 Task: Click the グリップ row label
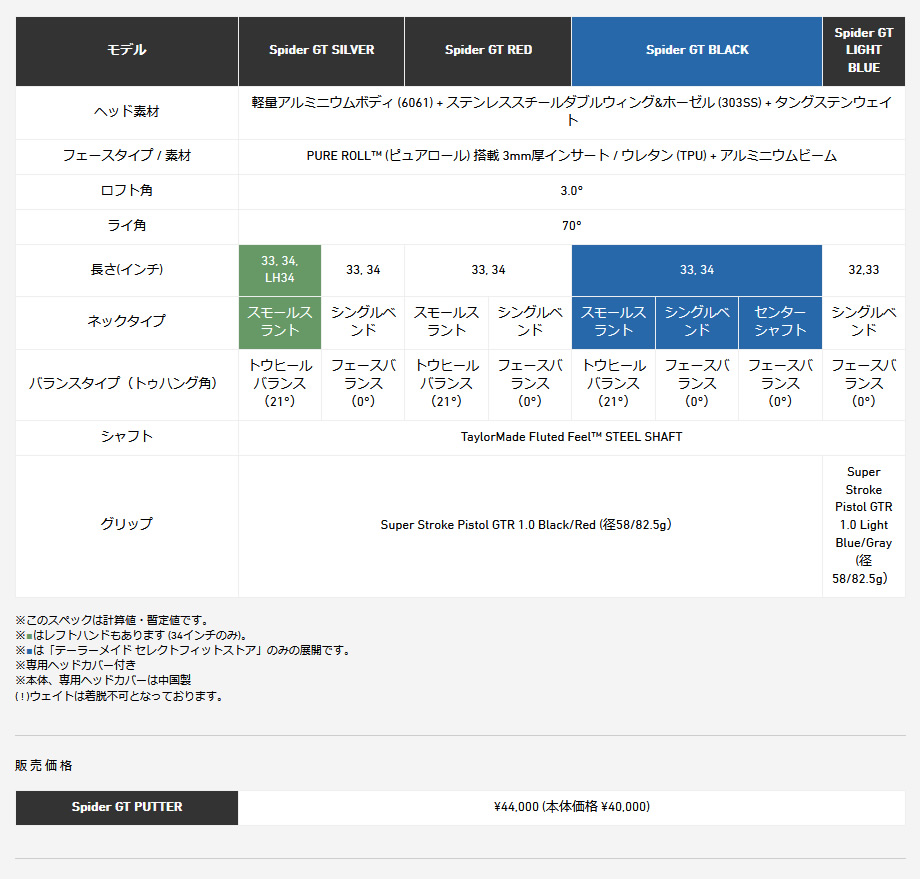click(127, 526)
